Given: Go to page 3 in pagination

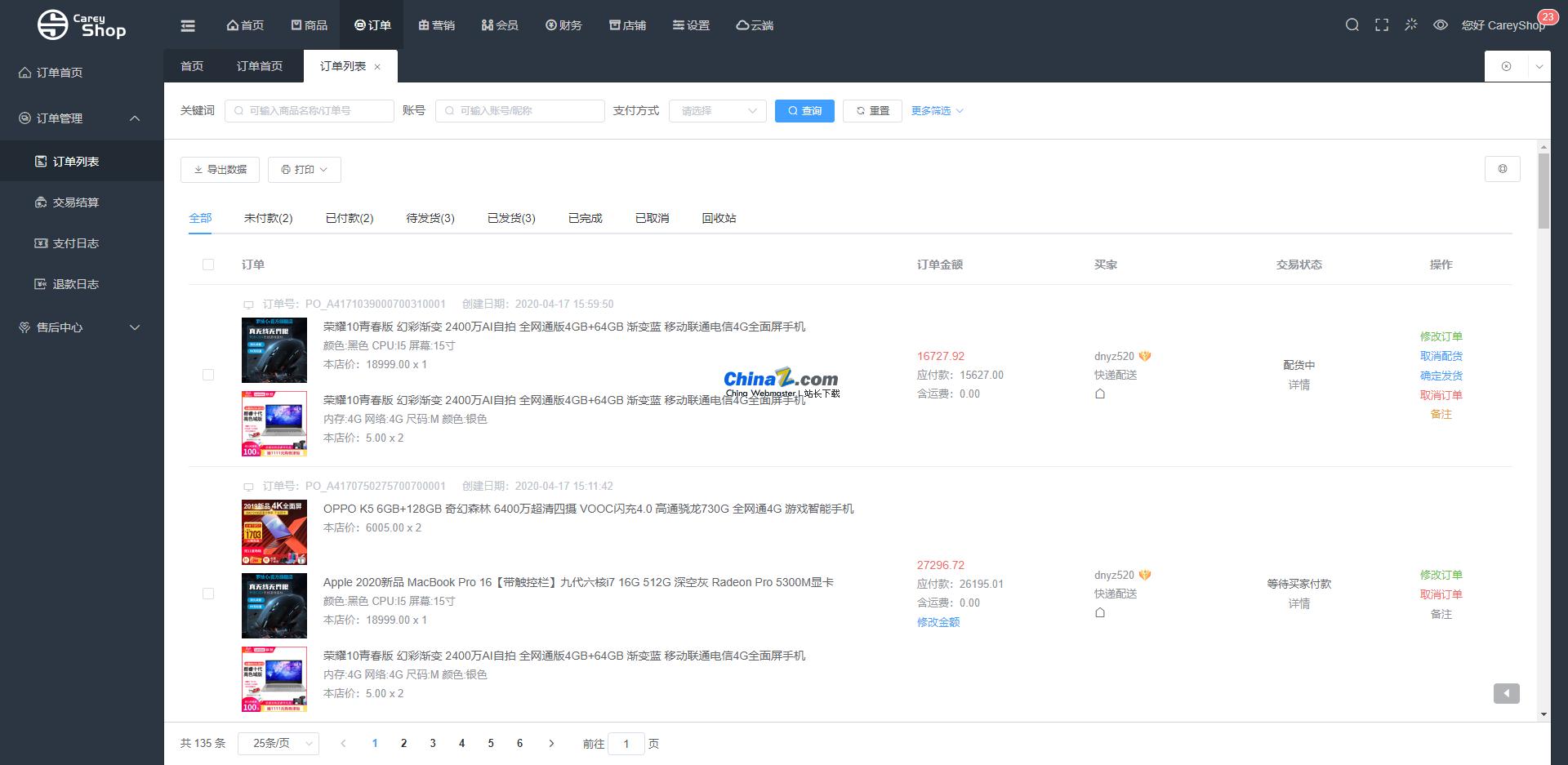Looking at the screenshot, I should [433, 743].
